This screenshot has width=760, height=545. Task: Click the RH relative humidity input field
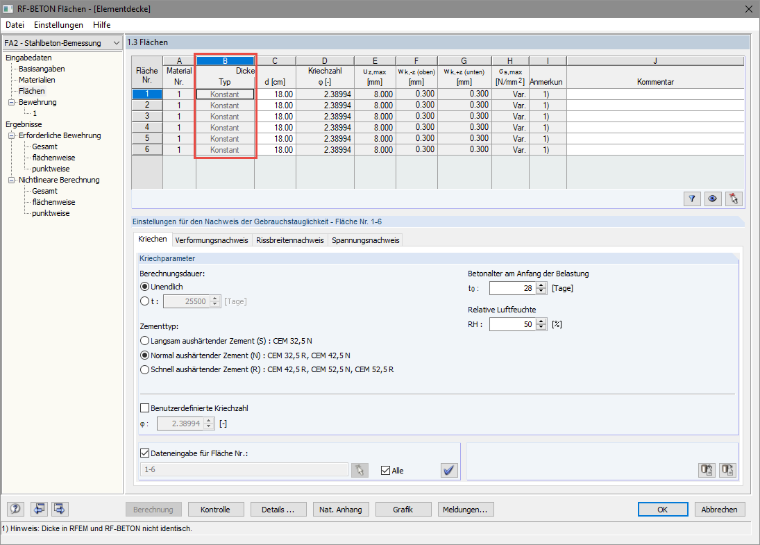point(512,324)
